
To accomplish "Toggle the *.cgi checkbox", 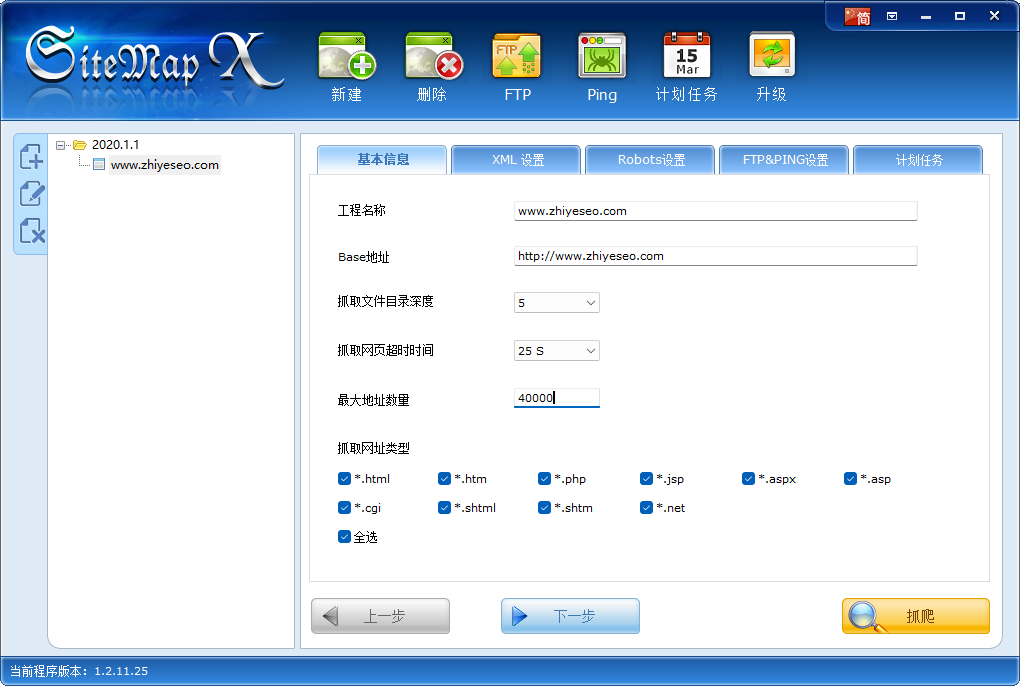I will (x=345, y=507).
